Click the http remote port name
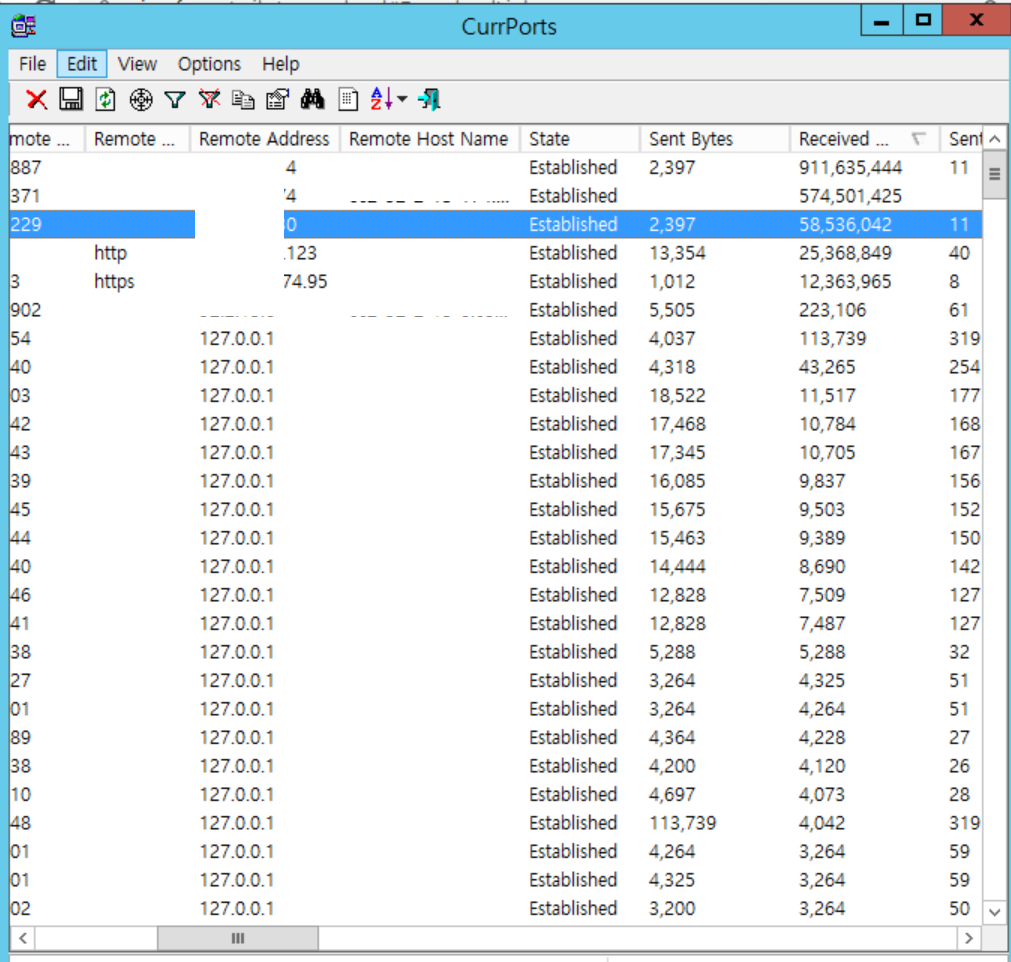 [110, 253]
